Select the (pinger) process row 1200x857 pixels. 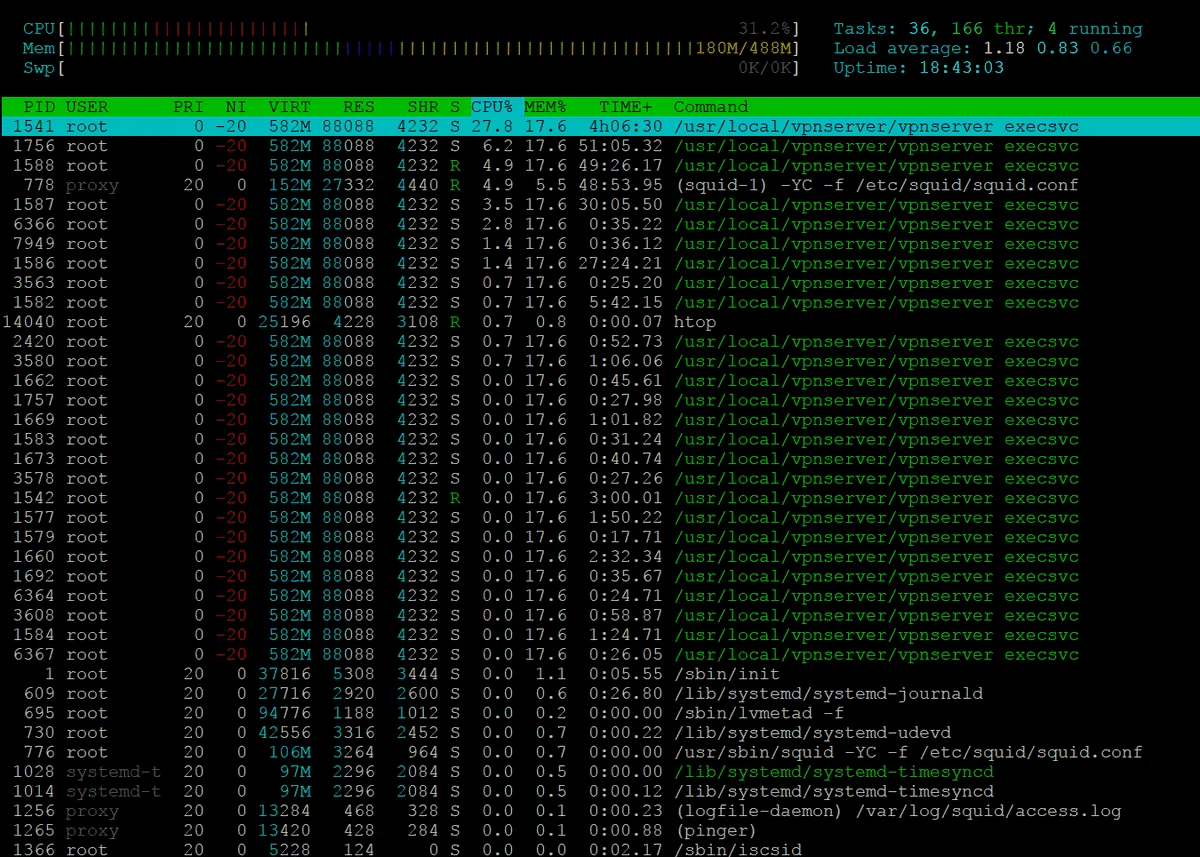(600, 830)
